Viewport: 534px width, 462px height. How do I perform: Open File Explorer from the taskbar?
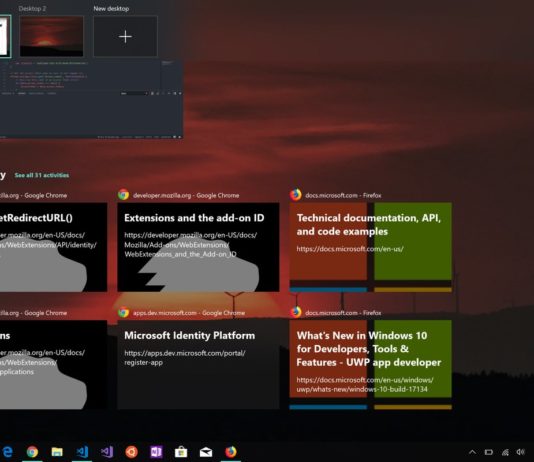(x=57, y=452)
